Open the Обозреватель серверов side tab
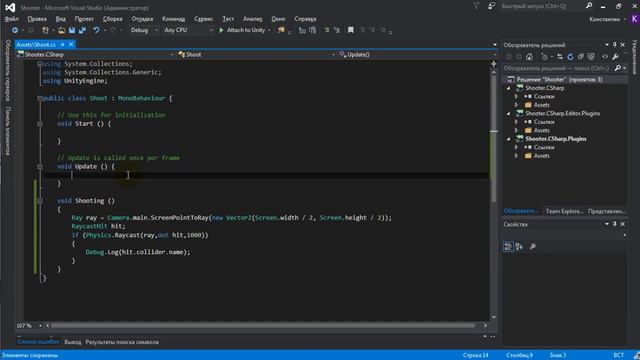The width and height of the screenshot is (640, 360). 7,71
